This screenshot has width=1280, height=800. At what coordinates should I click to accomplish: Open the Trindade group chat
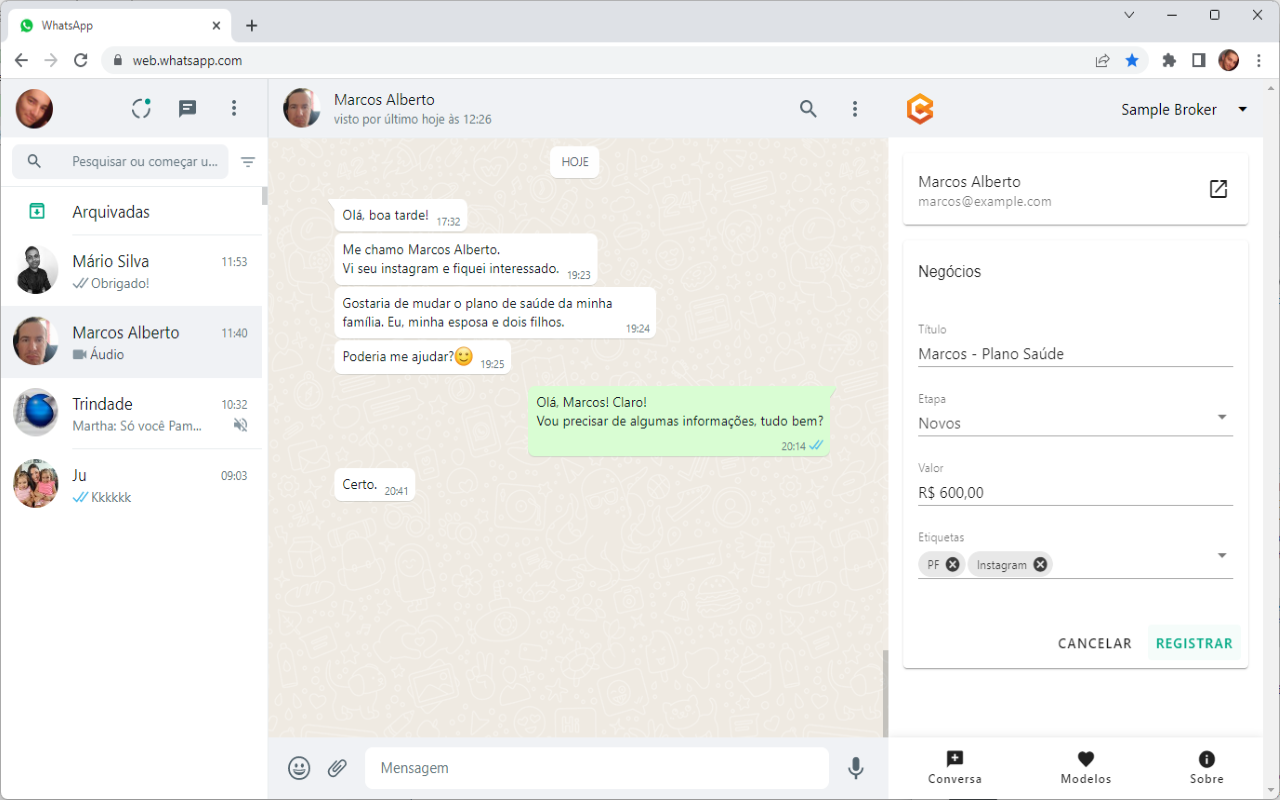(x=131, y=414)
